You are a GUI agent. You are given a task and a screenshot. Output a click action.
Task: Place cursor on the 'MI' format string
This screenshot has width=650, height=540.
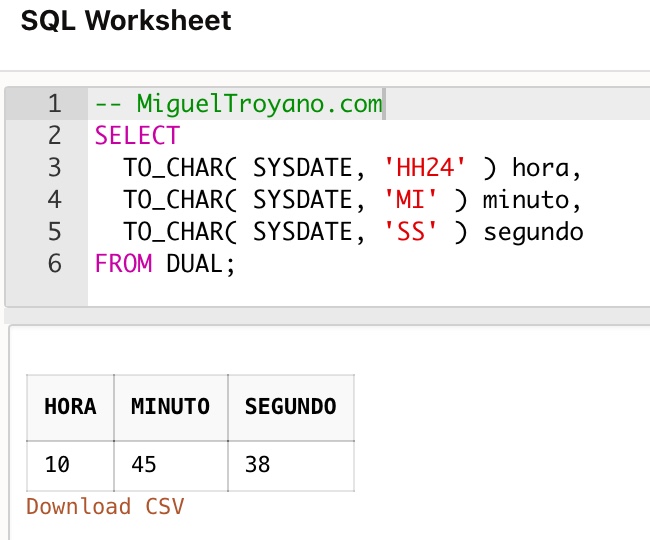tap(410, 200)
